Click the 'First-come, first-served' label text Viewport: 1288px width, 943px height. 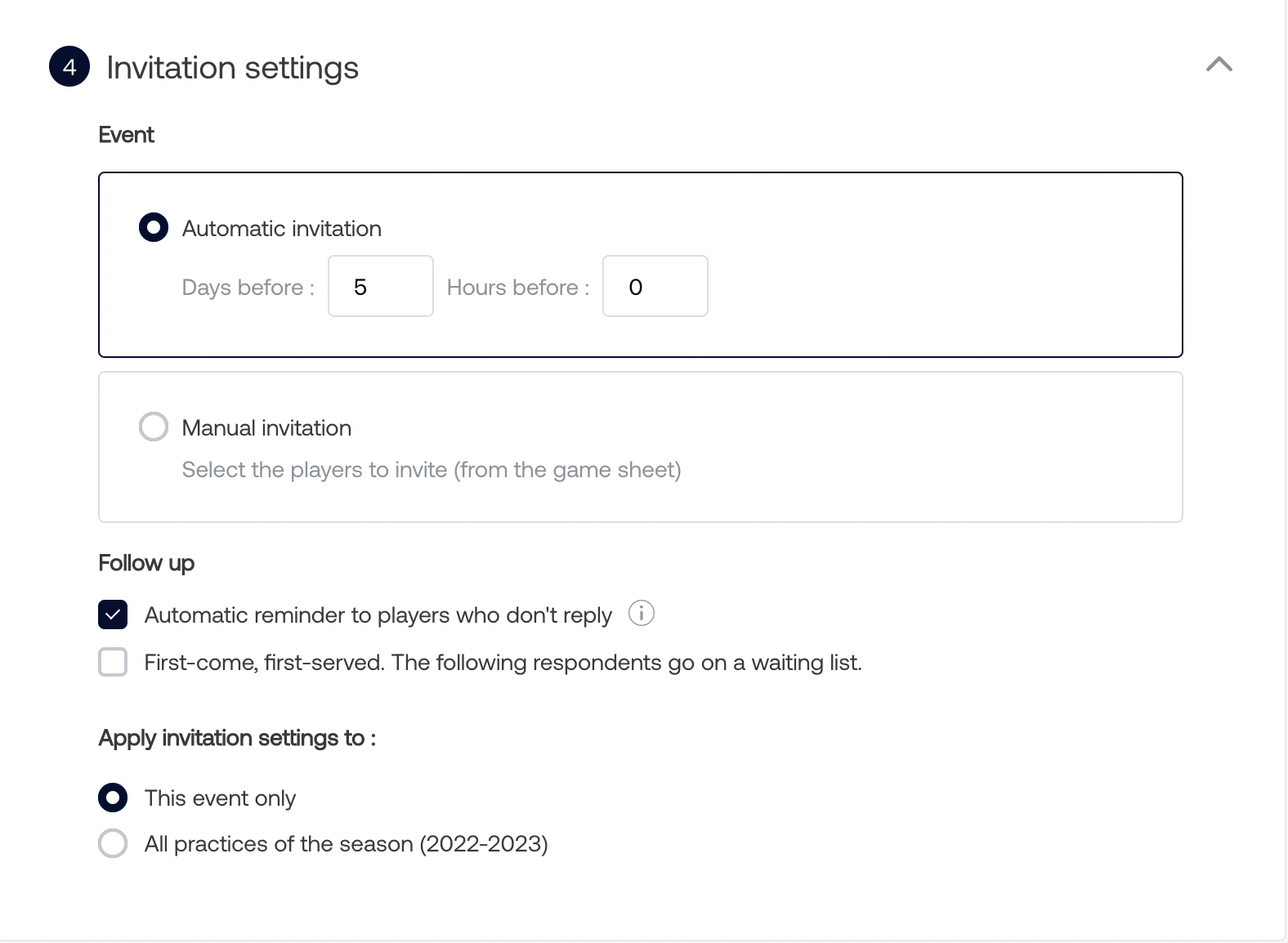click(x=503, y=663)
